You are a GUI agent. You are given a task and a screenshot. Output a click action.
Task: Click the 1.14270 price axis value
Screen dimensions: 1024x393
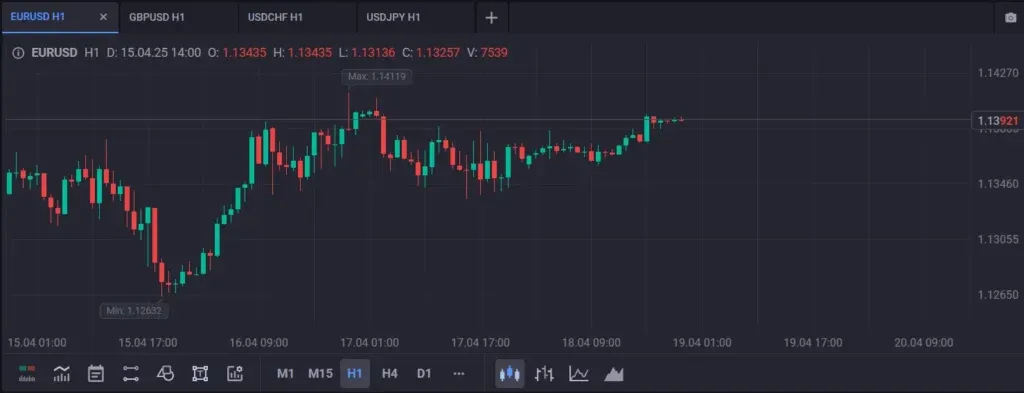998,72
